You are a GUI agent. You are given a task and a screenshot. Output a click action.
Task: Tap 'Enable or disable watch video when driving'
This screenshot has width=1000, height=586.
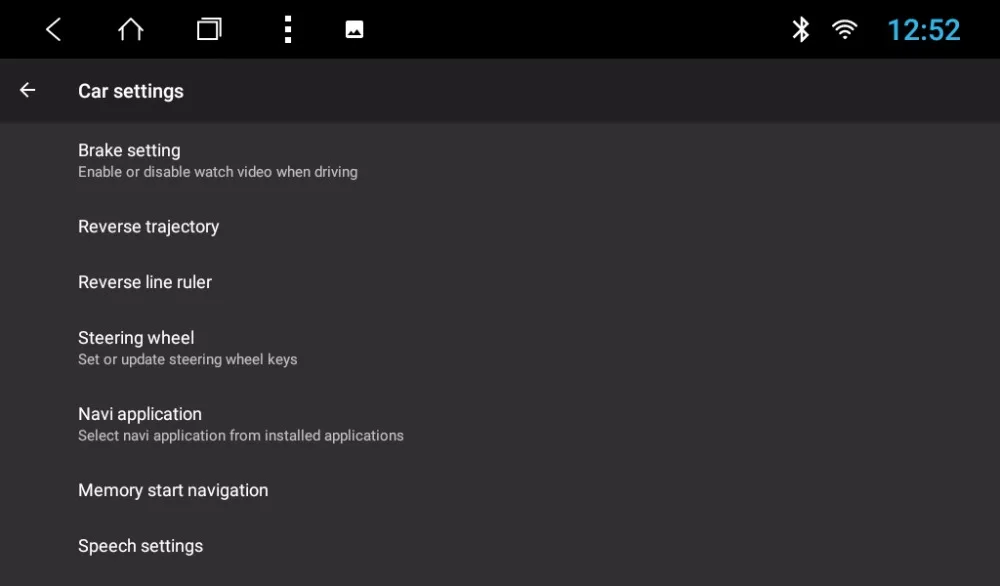(217, 172)
